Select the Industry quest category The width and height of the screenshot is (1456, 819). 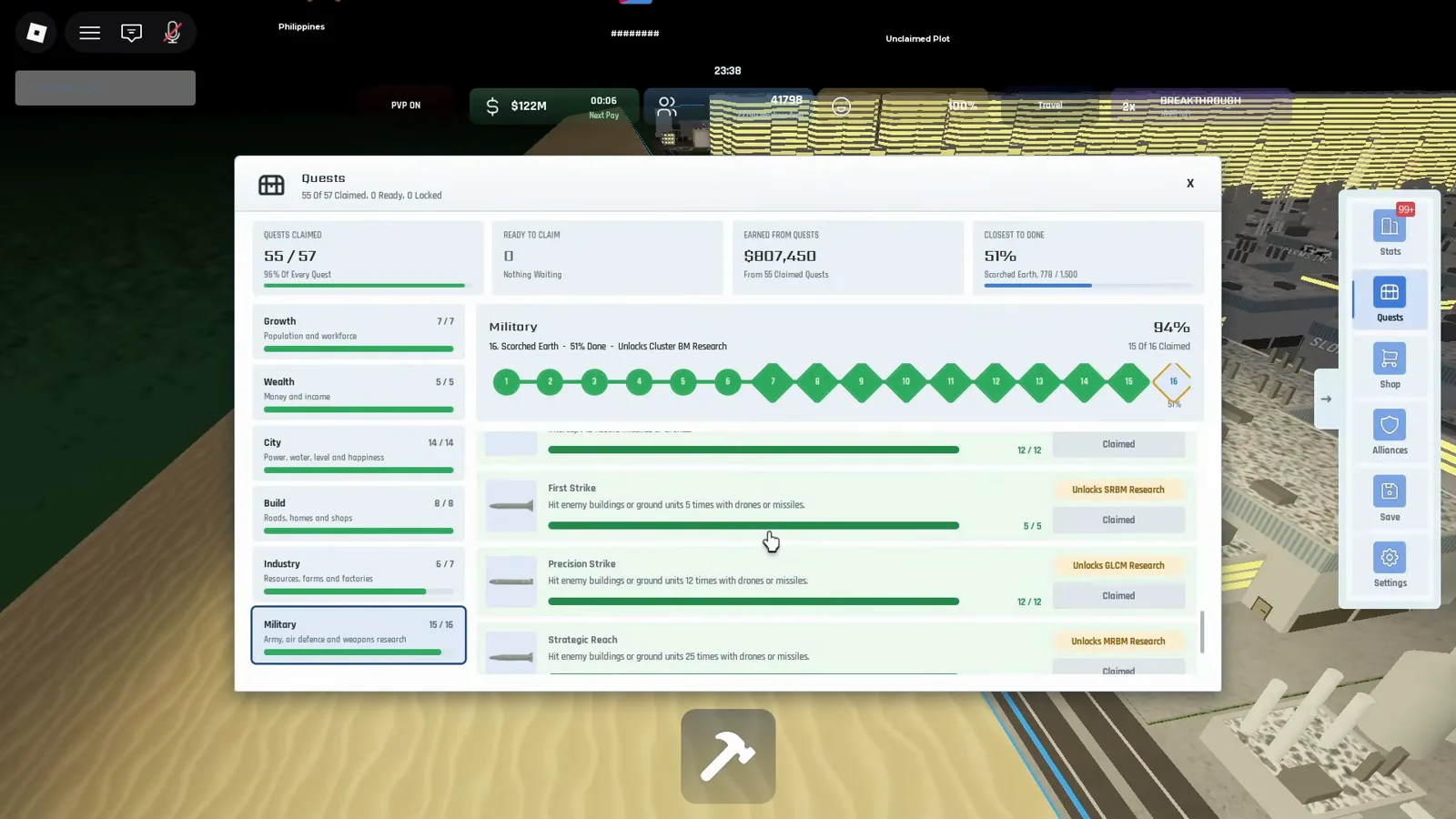point(359,574)
